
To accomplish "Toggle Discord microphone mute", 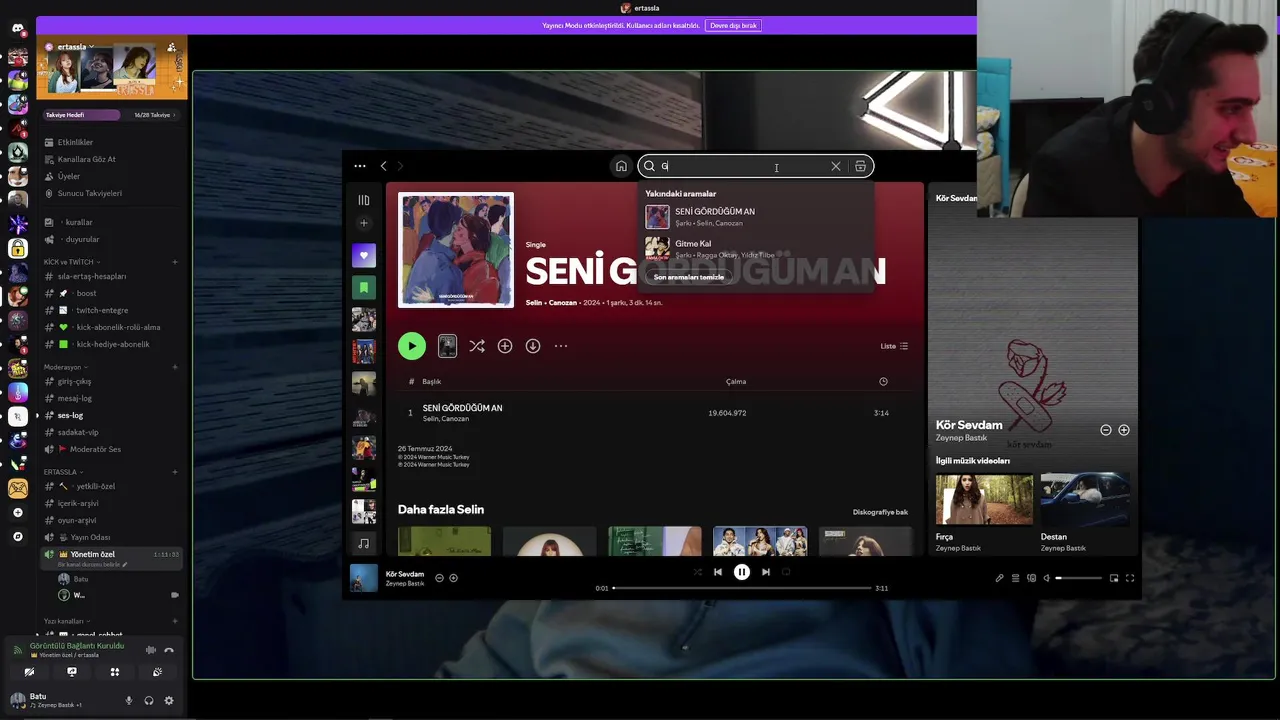I will point(128,700).
